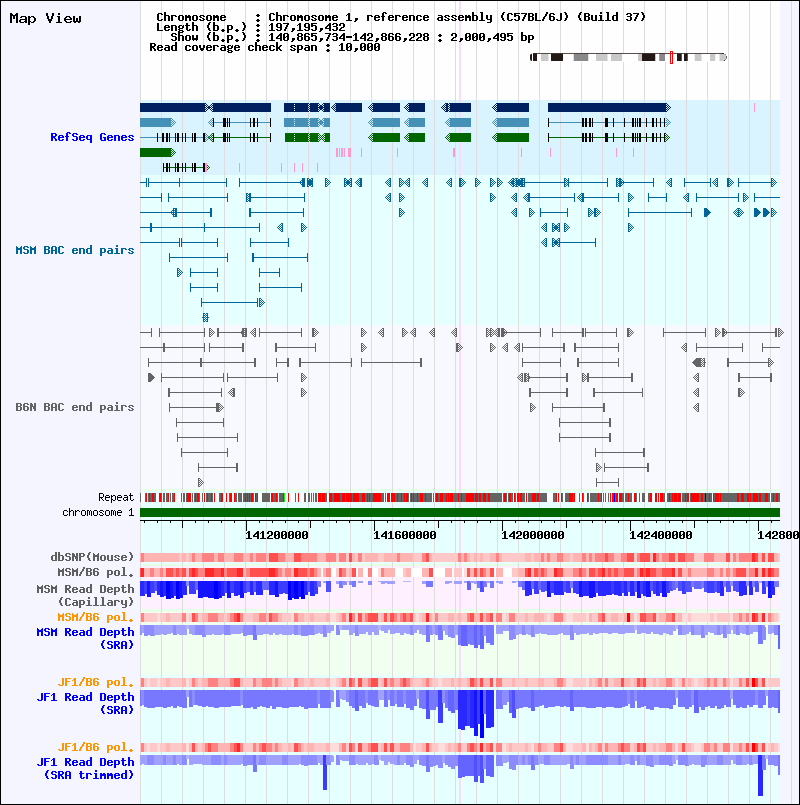The height and width of the screenshot is (805, 800).
Task: Click the red marker on chromosome ideogram
Action: [x=671, y=58]
